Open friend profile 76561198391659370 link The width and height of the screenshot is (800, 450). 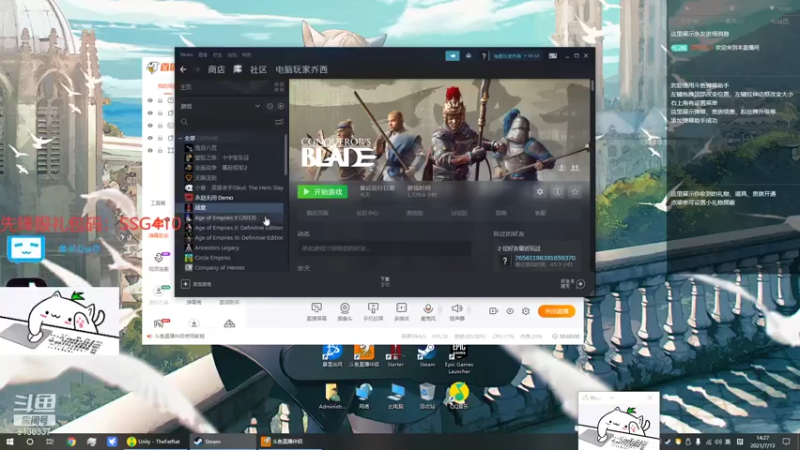point(545,258)
